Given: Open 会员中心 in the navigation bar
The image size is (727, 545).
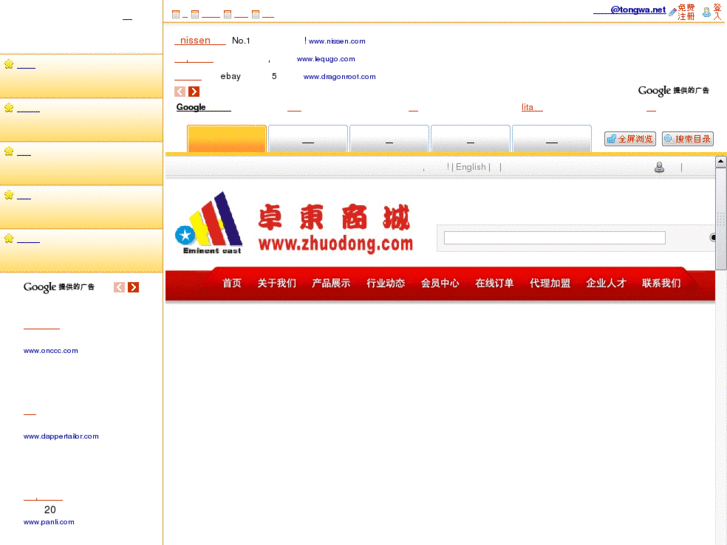Looking at the screenshot, I should (440, 283).
